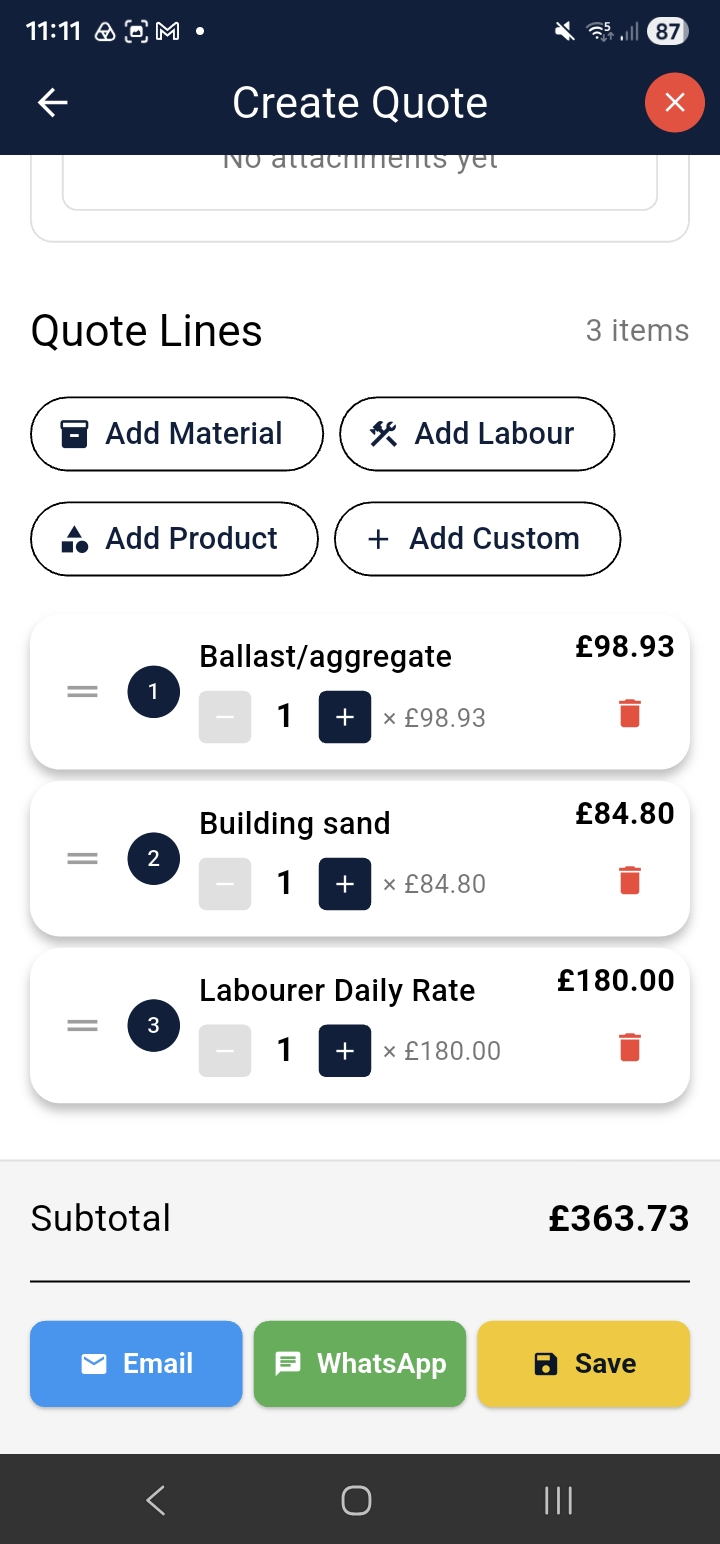Increase Labourer Daily Rate quantity
This screenshot has width=720, height=1544.
[x=345, y=1051]
